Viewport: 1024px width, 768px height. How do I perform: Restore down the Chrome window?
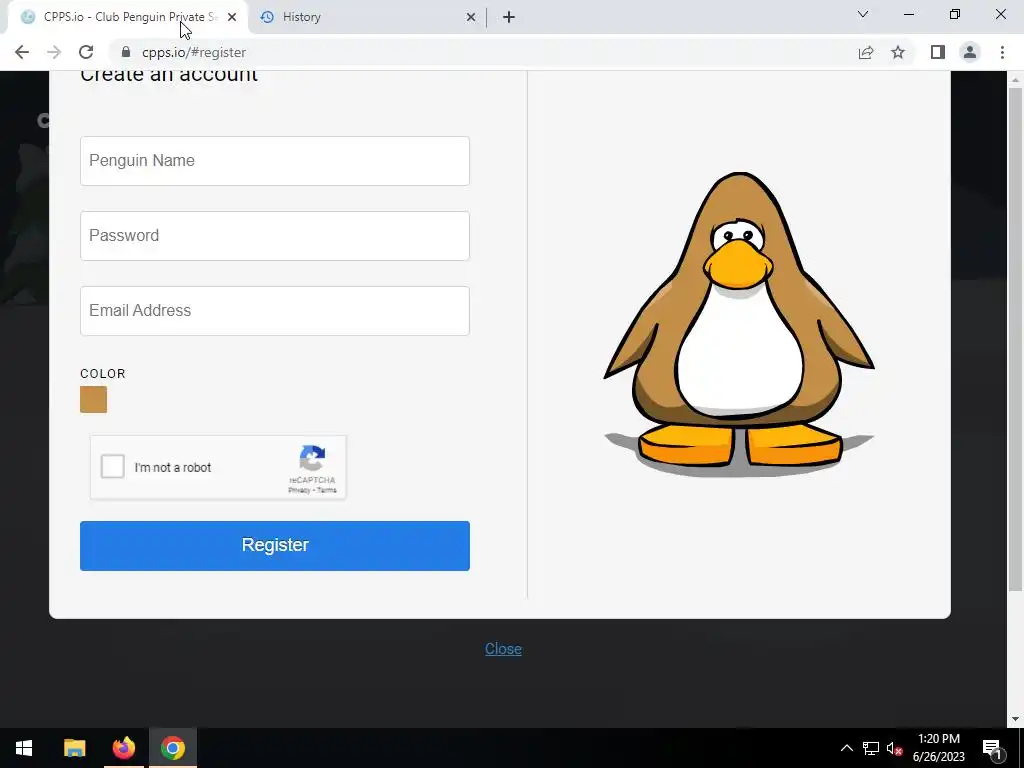click(955, 14)
